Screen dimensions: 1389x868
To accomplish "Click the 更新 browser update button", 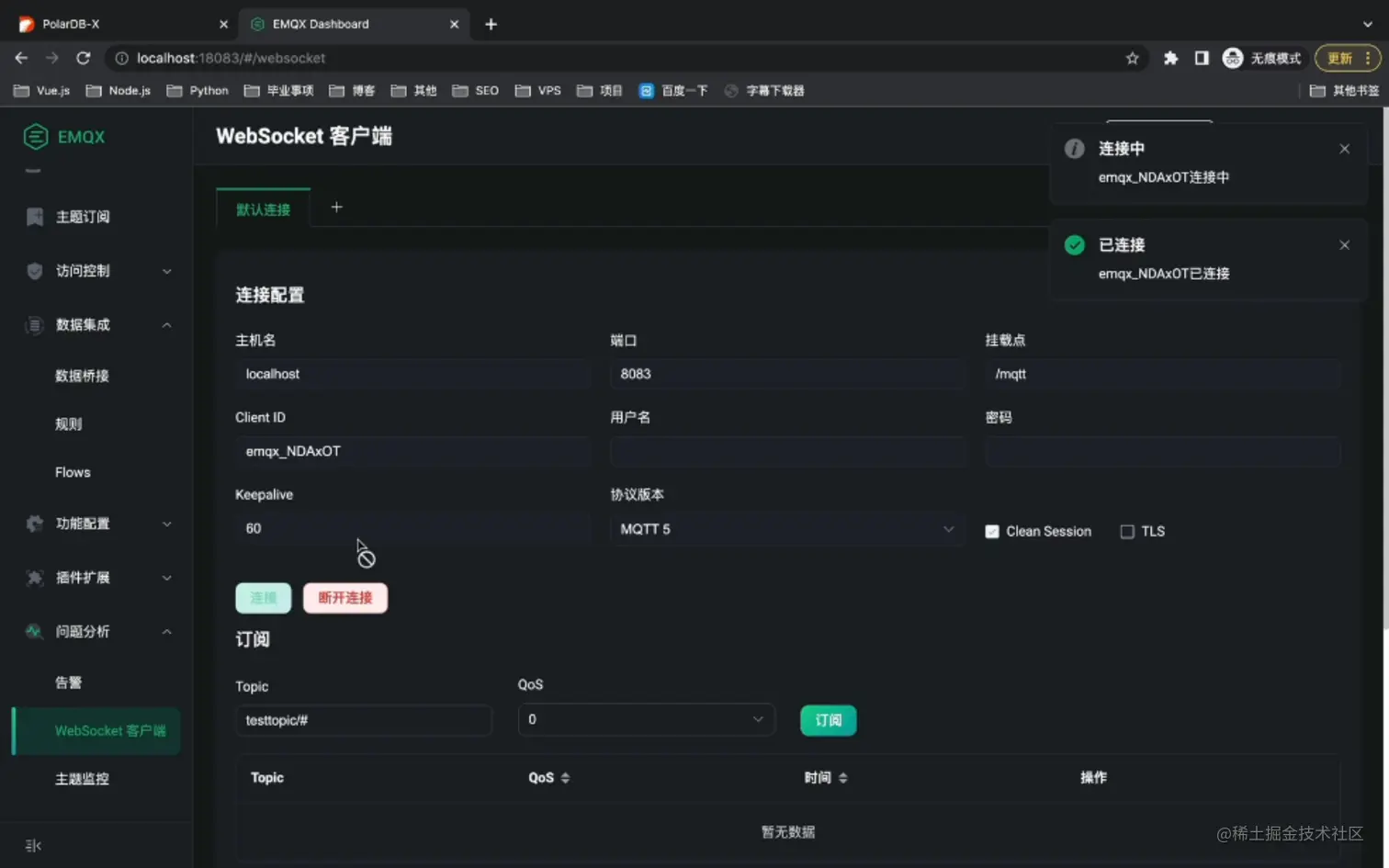I will [x=1348, y=58].
